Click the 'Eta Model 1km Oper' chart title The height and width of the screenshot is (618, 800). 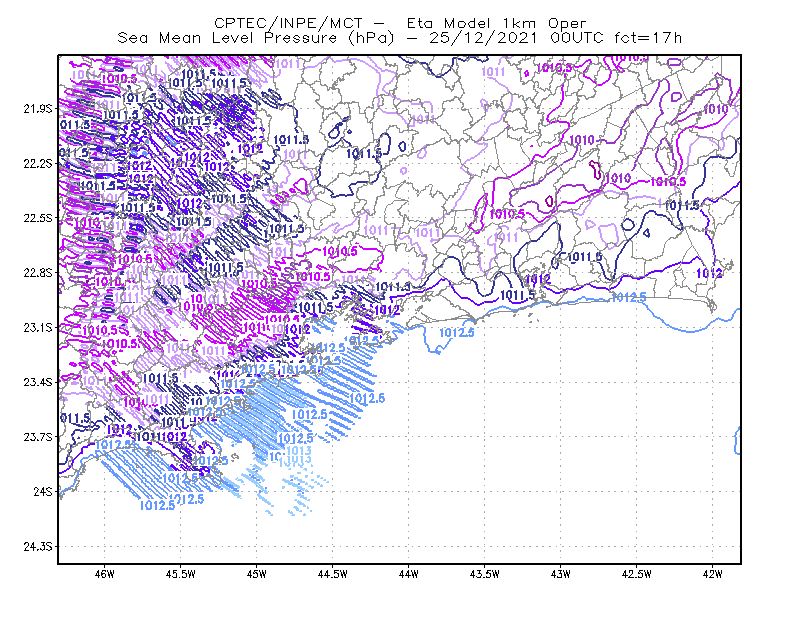tap(496, 23)
